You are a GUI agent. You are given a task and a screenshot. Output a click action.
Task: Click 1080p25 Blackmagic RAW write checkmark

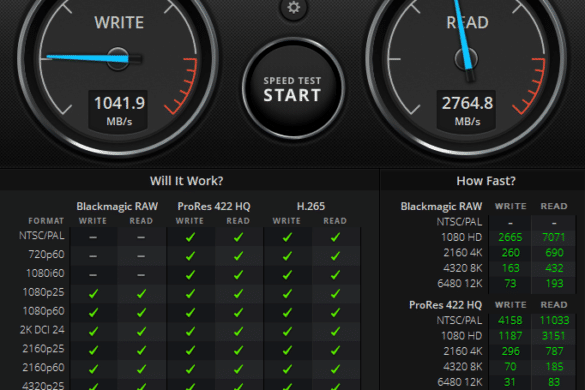[93, 294]
